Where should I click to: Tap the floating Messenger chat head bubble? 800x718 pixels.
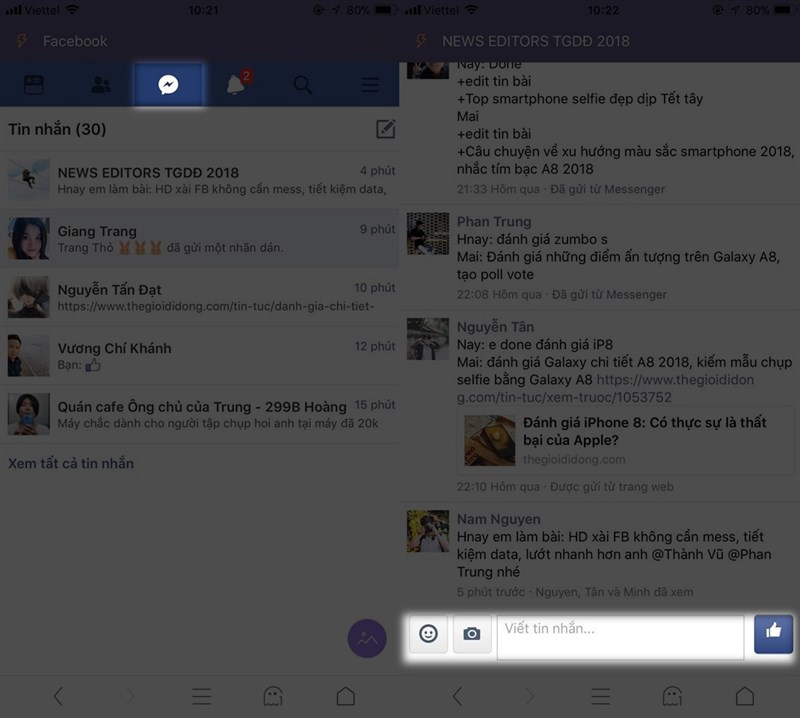tap(366, 637)
